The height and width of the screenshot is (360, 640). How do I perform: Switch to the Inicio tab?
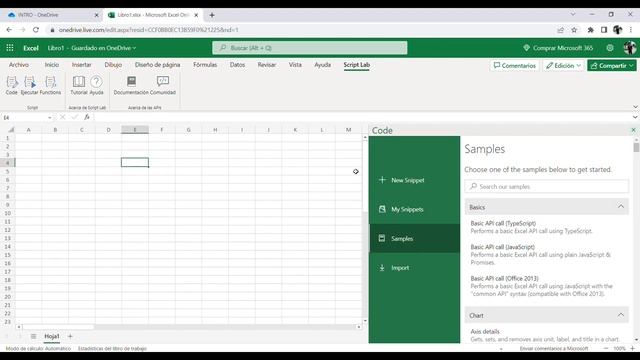(51, 64)
